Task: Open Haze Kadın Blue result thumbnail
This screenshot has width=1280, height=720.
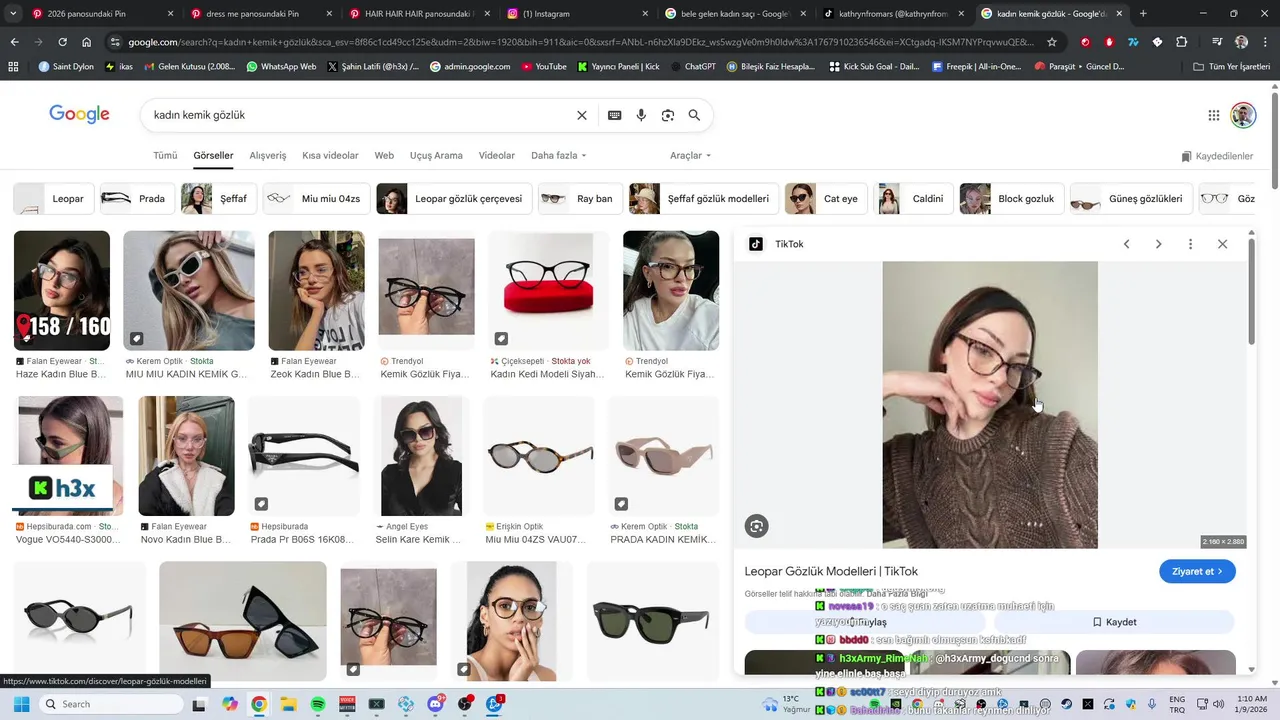Action: coord(62,291)
